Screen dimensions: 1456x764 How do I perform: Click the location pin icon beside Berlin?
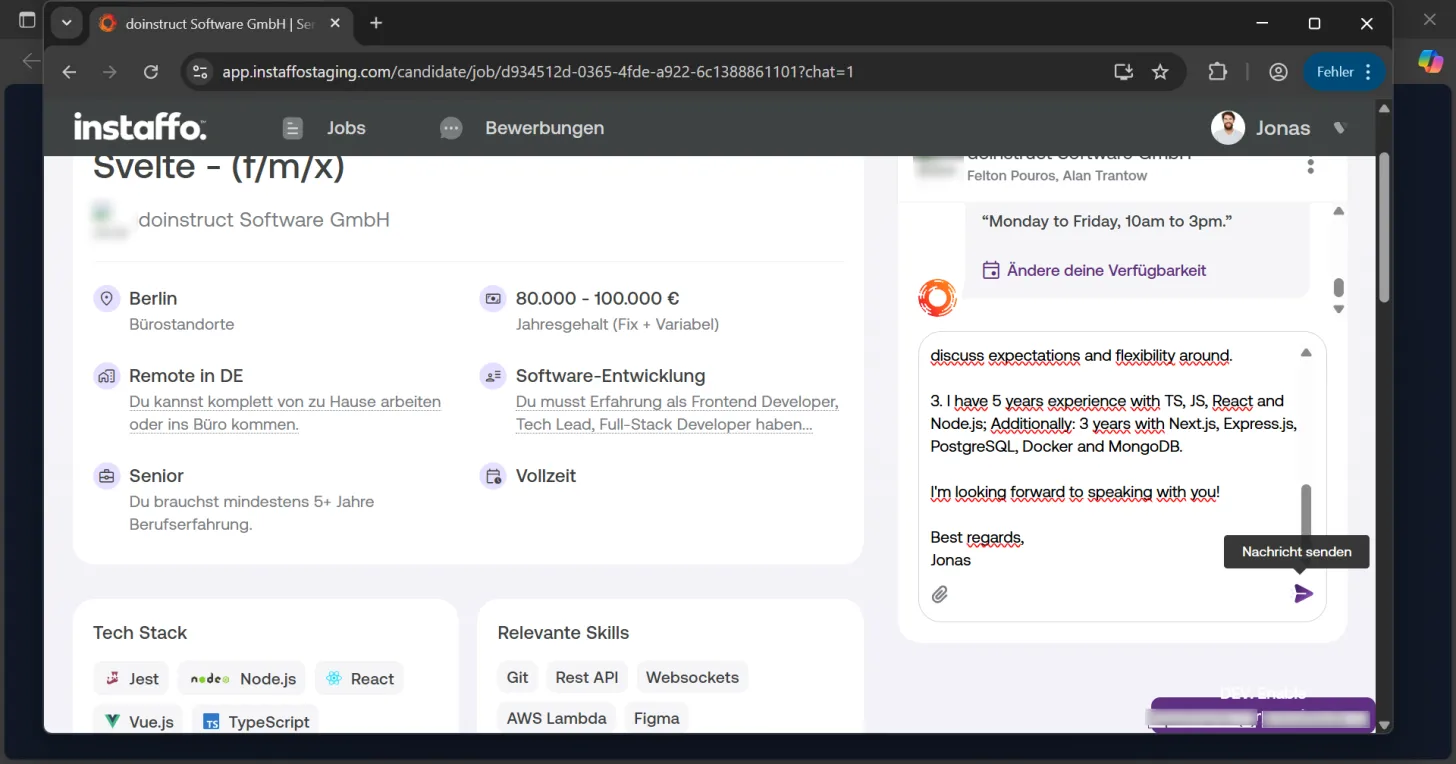(x=106, y=298)
